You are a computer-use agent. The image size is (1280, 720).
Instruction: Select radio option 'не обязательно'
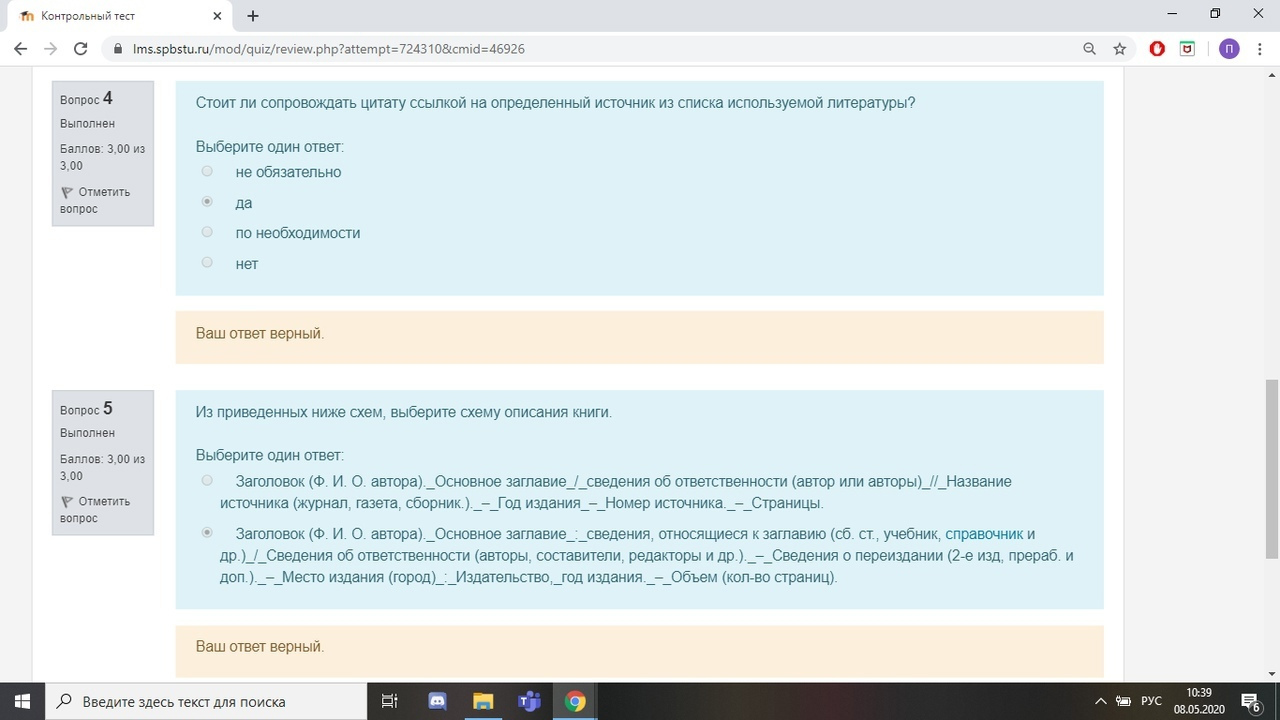tap(207, 171)
